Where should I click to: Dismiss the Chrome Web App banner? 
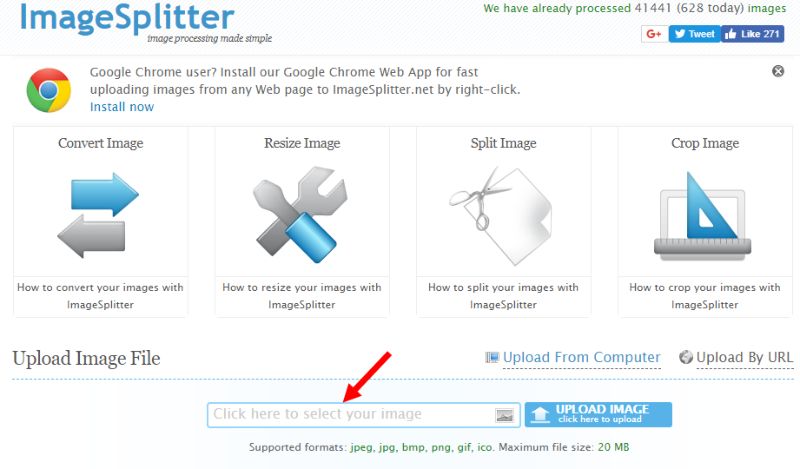(x=778, y=71)
